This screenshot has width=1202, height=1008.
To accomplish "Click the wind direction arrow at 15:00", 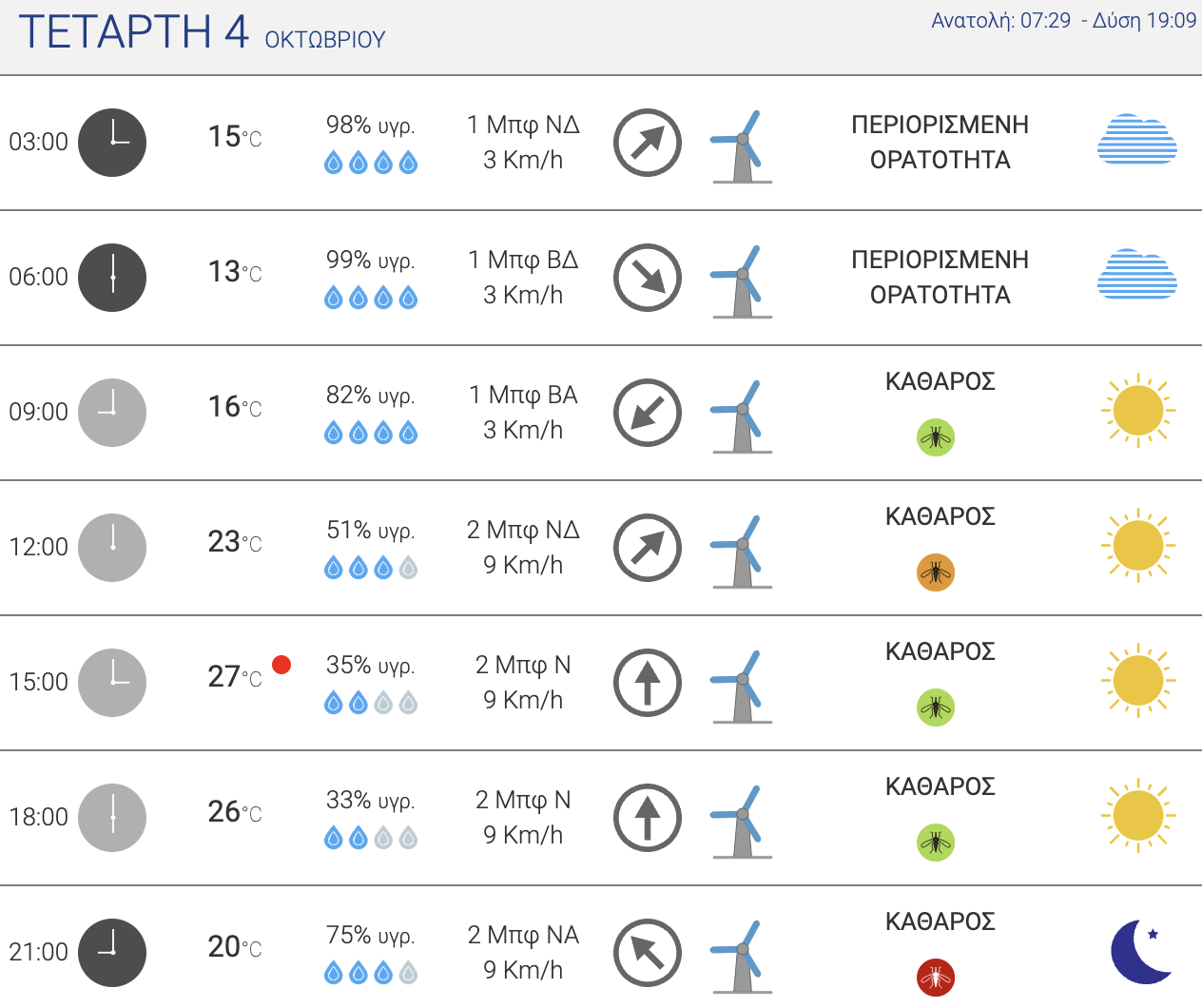I will 648,683.
